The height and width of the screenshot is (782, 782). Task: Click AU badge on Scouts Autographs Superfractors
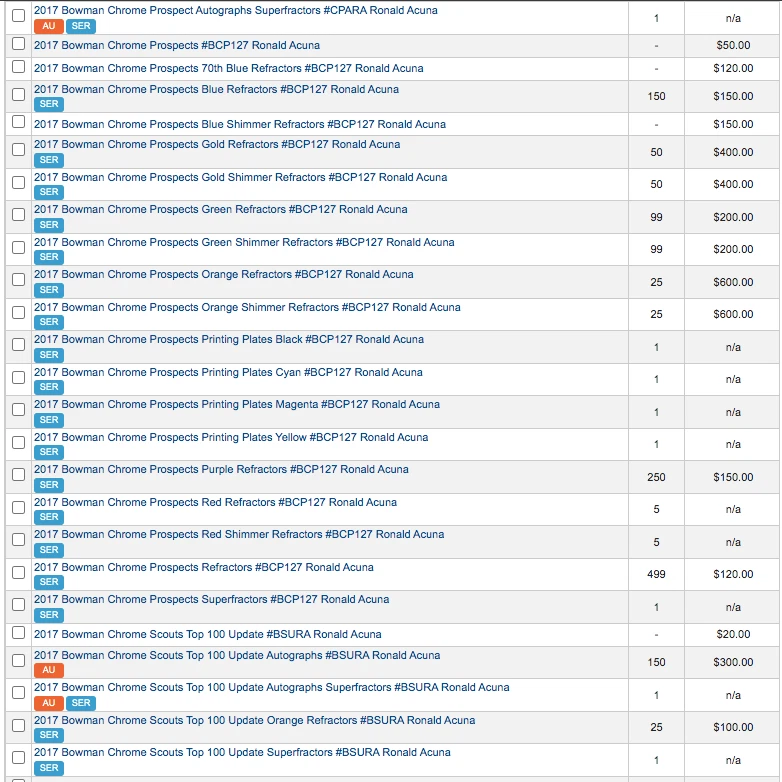[49, 703]
